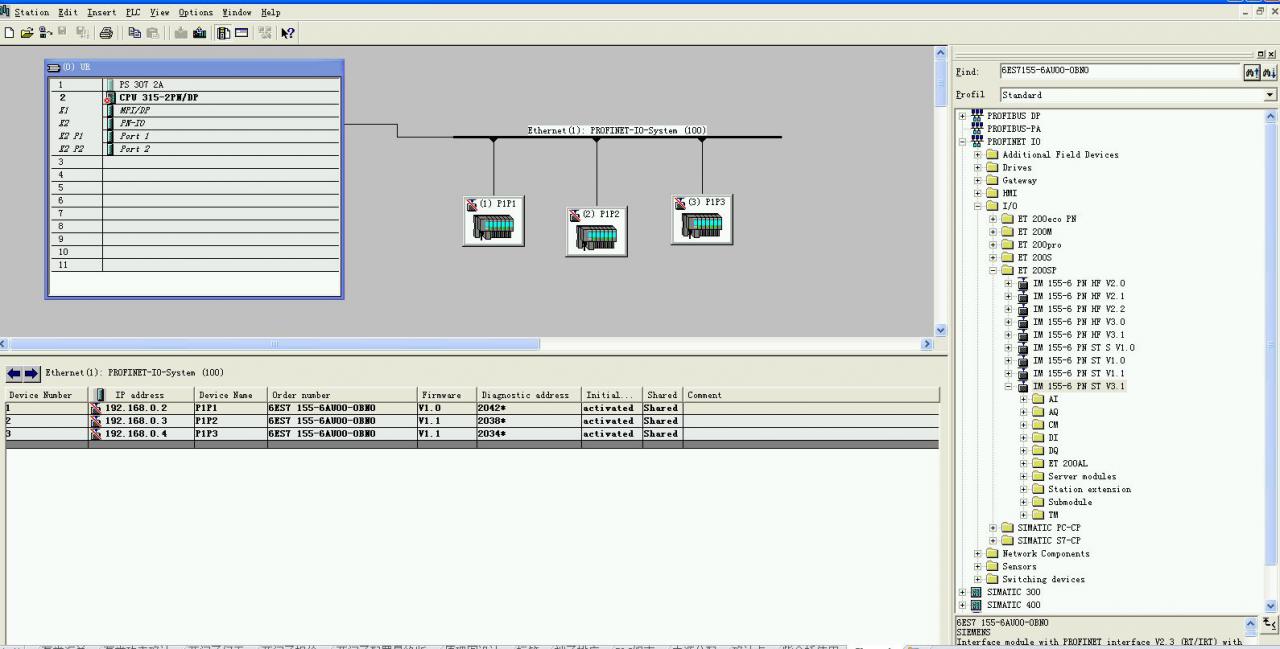The width and height of the screenshot is (1280, 649).
Task: Click the Paste toolbar icon
Action: coord(152,32)
